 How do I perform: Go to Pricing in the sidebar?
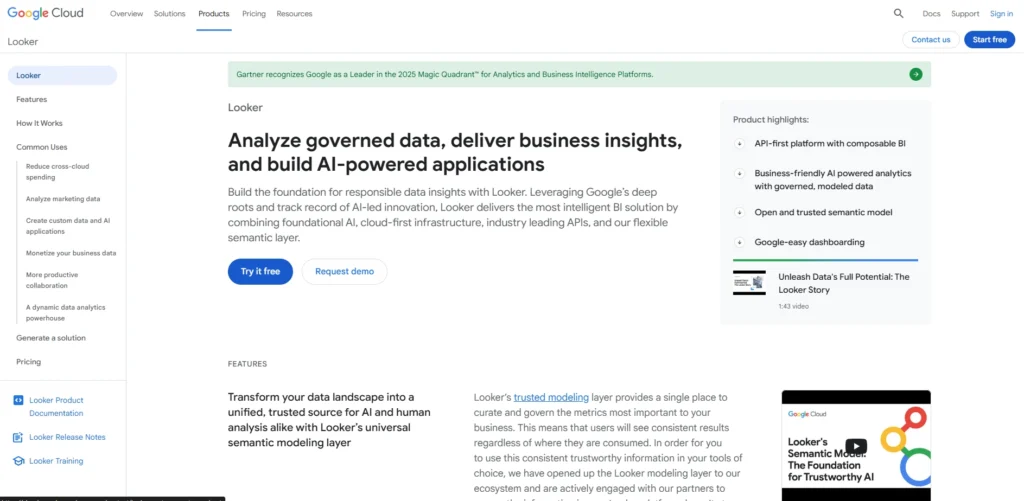click(x=28, y=361)
